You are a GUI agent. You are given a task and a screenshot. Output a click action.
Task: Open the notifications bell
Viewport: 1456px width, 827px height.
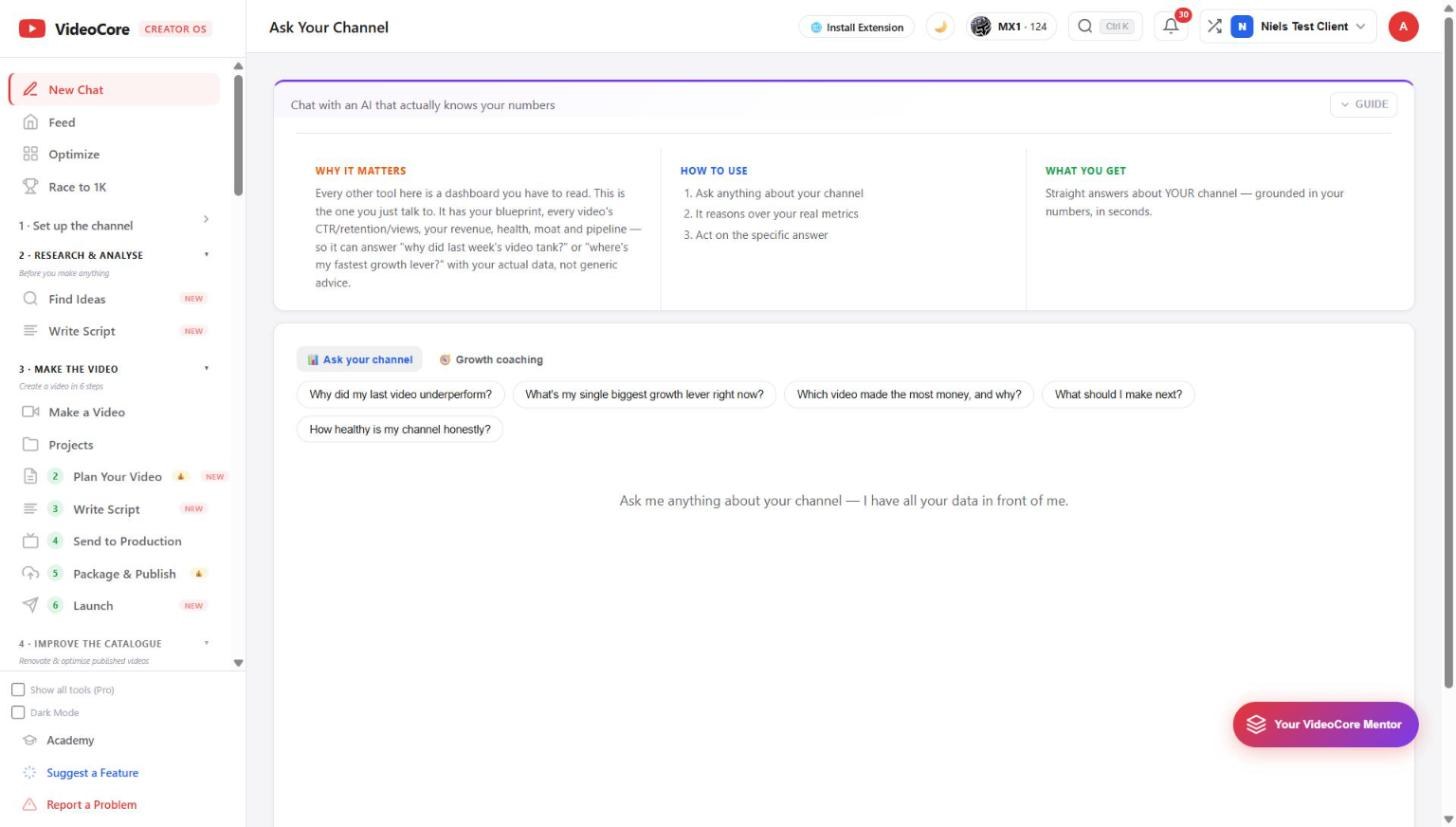pos(1171,27)
